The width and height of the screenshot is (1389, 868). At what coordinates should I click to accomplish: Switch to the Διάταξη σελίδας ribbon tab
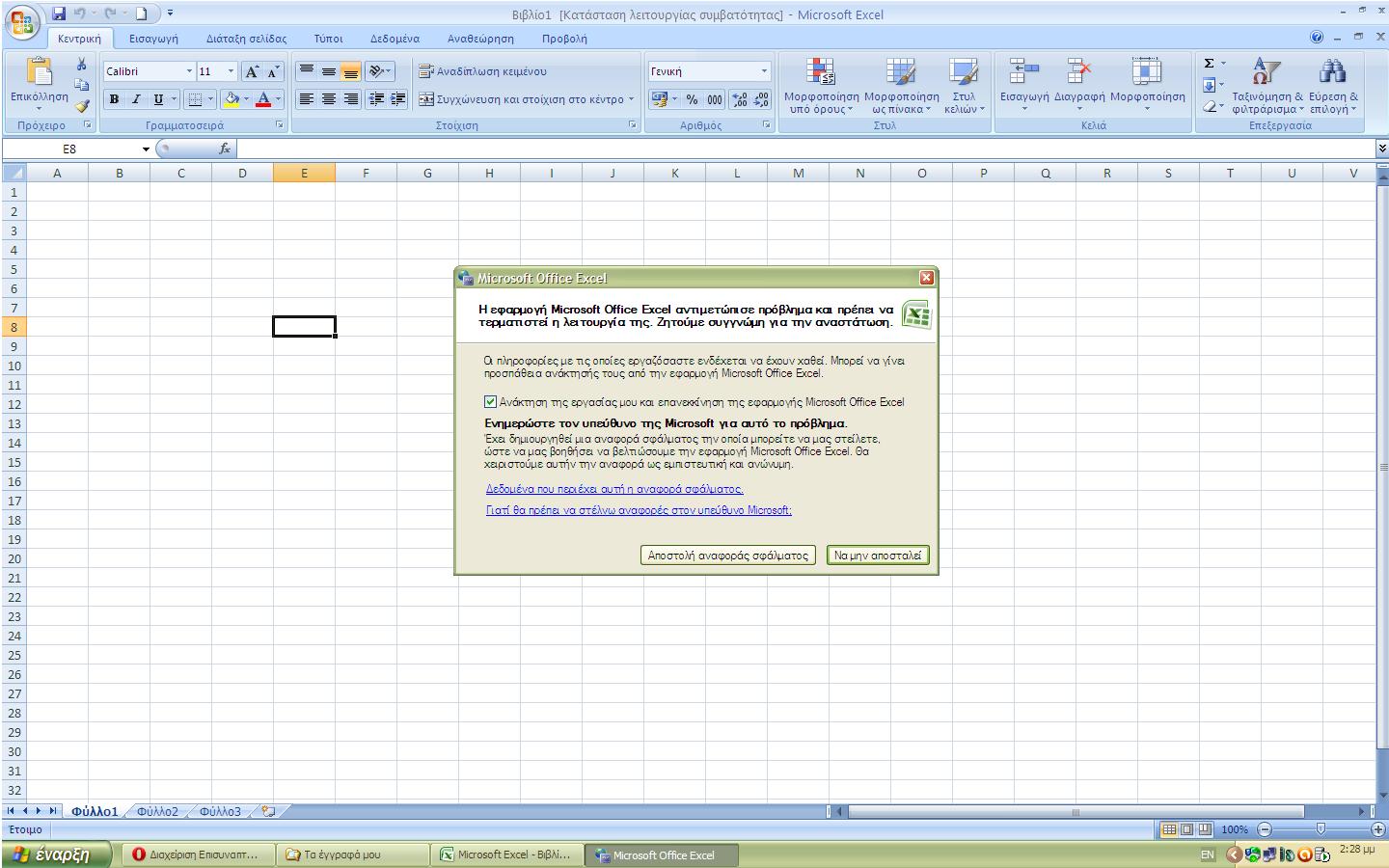[246, 39]
